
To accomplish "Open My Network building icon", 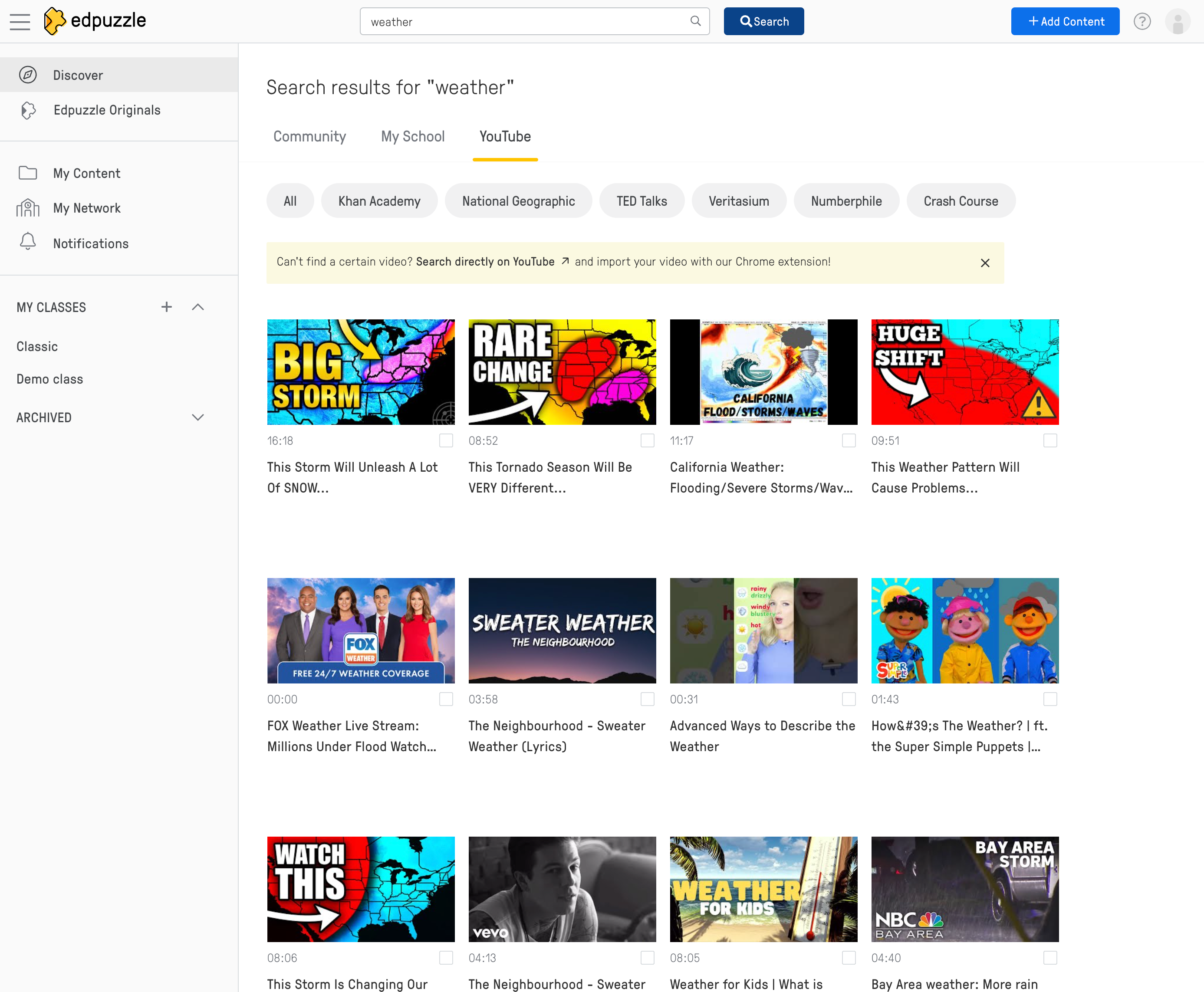I will point(27,208).
